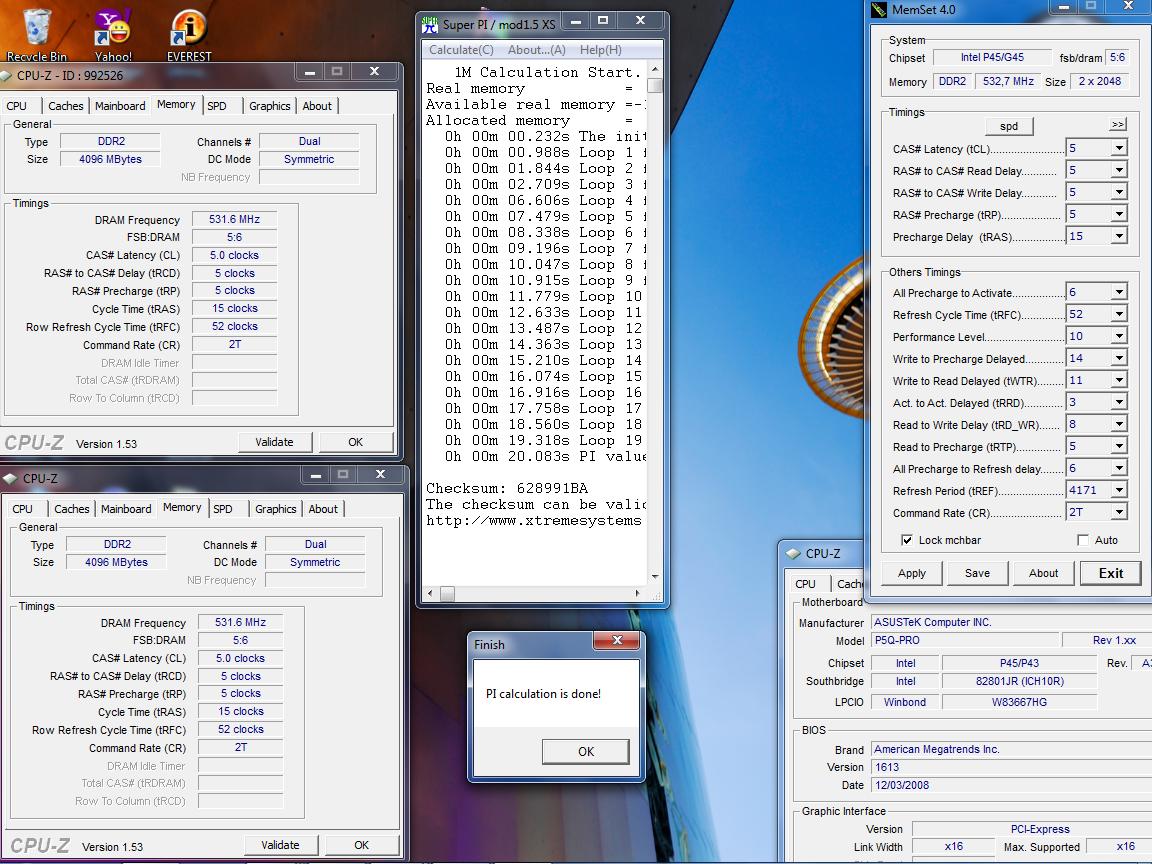Click the upper CPU-Z ID 992526 title icon
Screen dimensions: 1152x864
(5, 75)
